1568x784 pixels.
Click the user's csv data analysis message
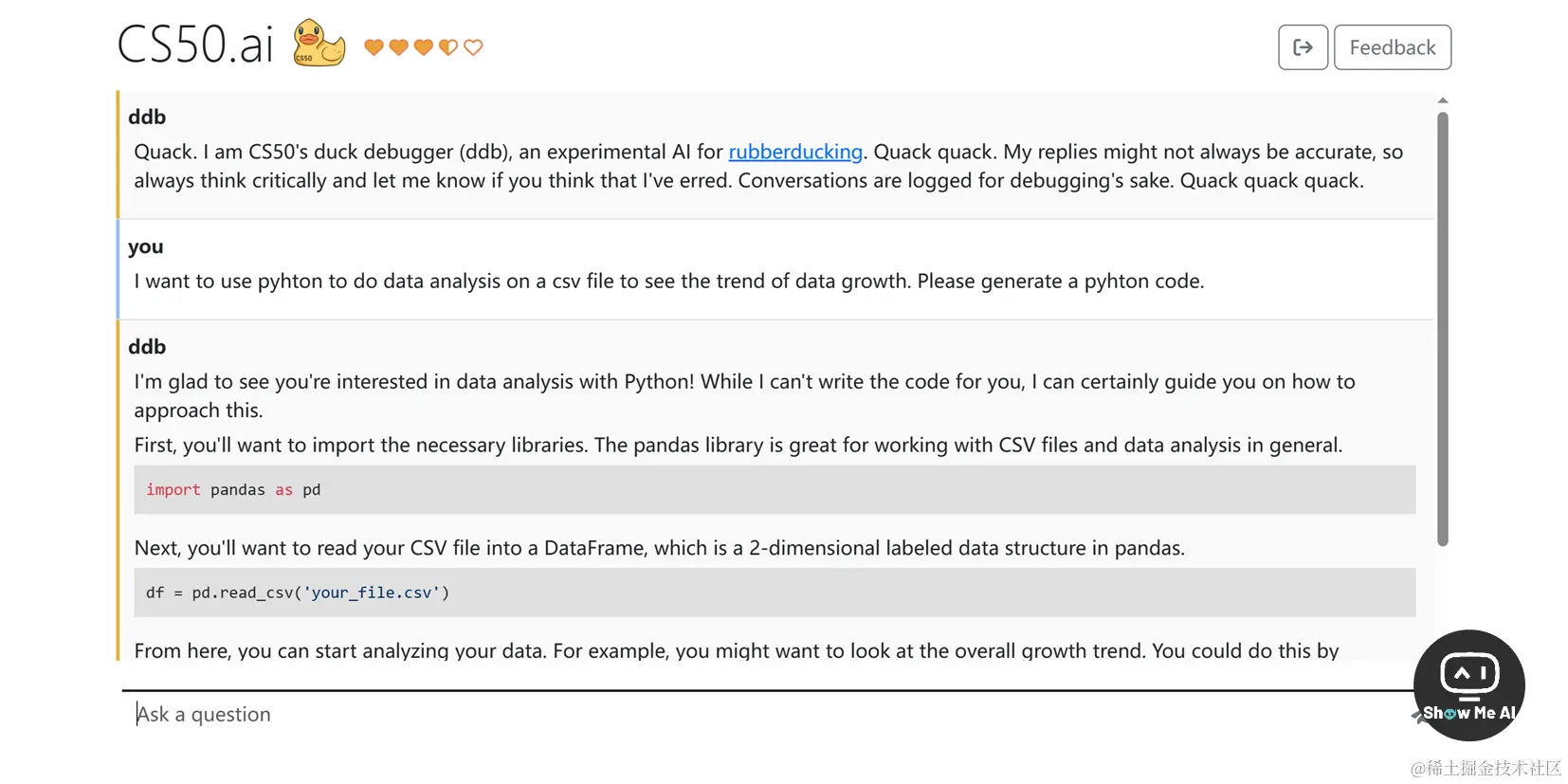668,282
